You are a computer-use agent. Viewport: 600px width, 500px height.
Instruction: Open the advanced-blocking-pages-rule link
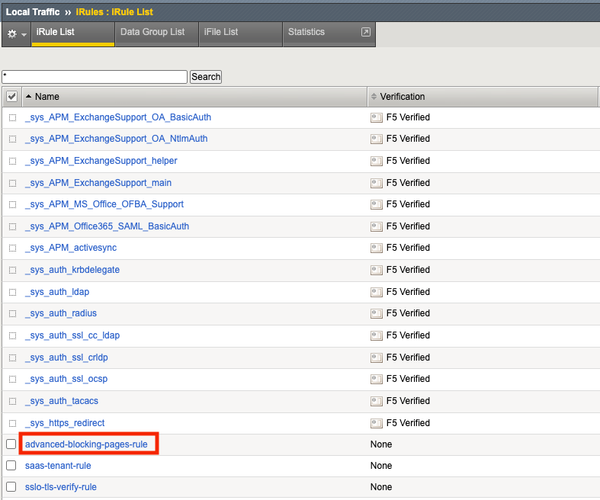tap(92, 444)
